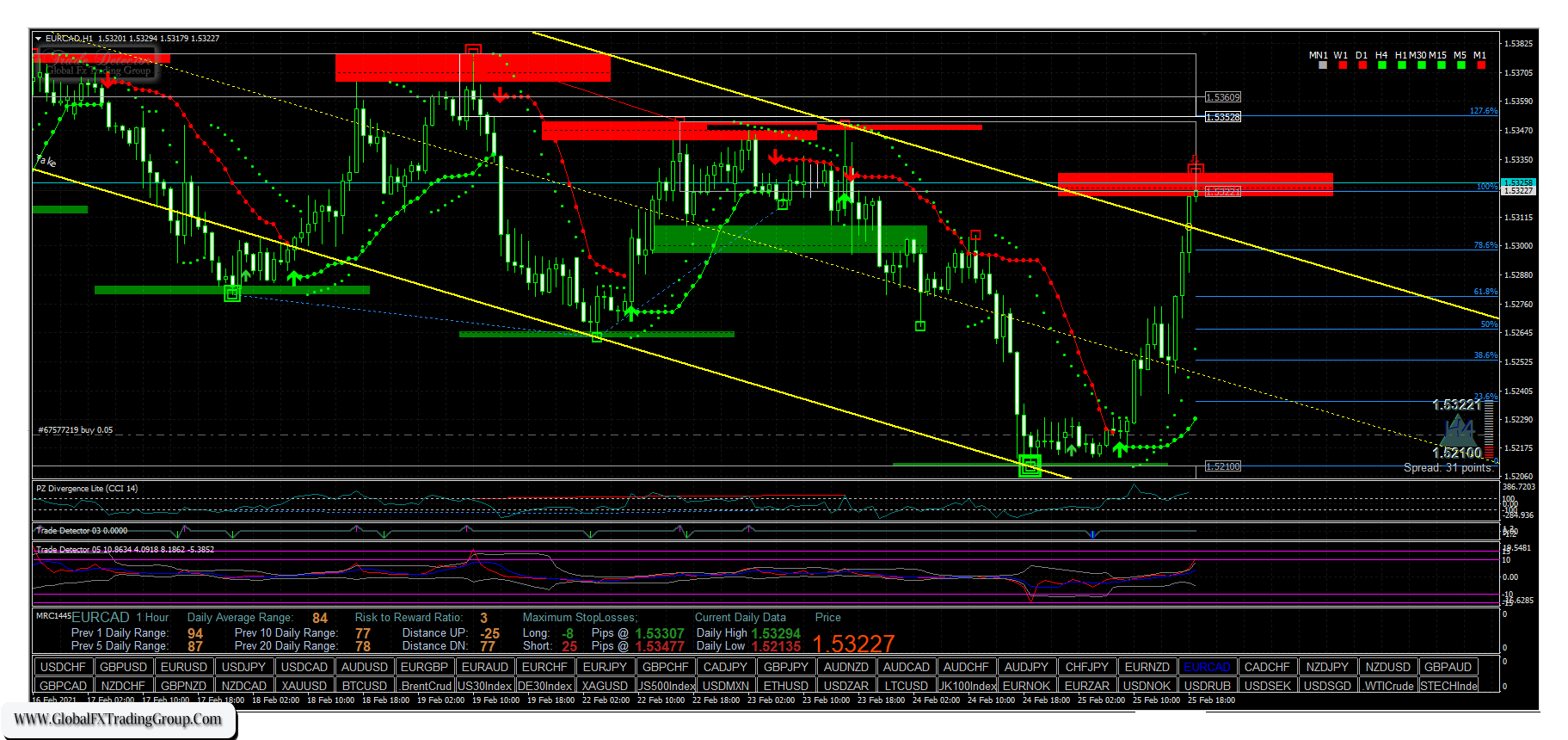1568x740 pixels.
Task: Open the chart menu triangle beside EURCAD,H1
Action: pyautogui.click(x=39, y=39)
